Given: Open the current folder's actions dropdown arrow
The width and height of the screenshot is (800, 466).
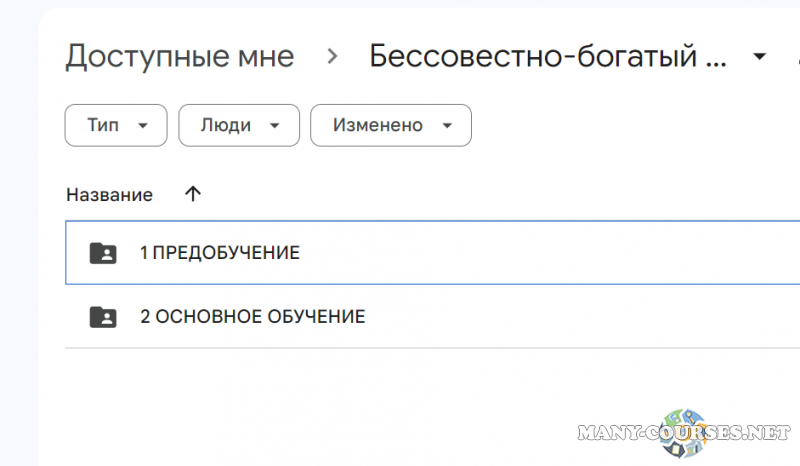Looking at the screenshot, I should 762,56.
